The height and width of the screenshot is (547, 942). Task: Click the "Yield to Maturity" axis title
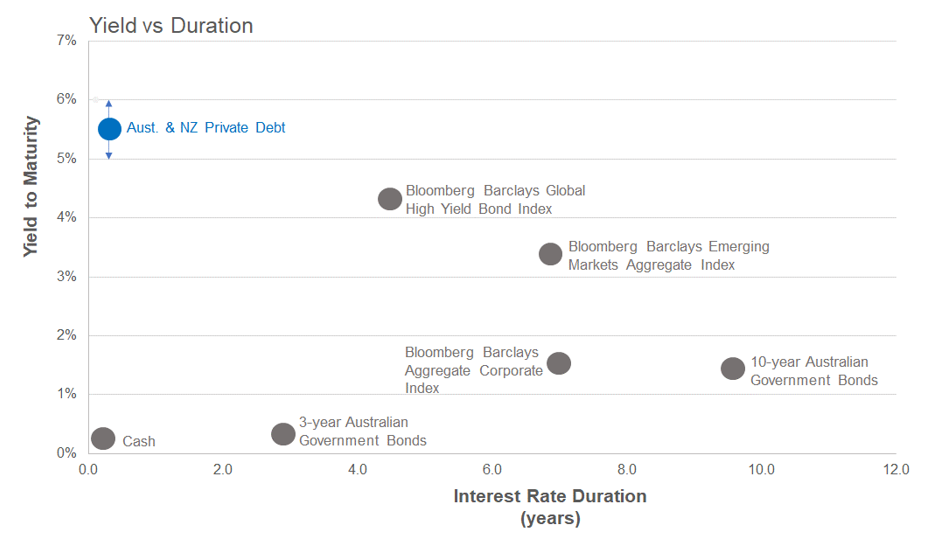pyautogui.click(x=32, y=187)
